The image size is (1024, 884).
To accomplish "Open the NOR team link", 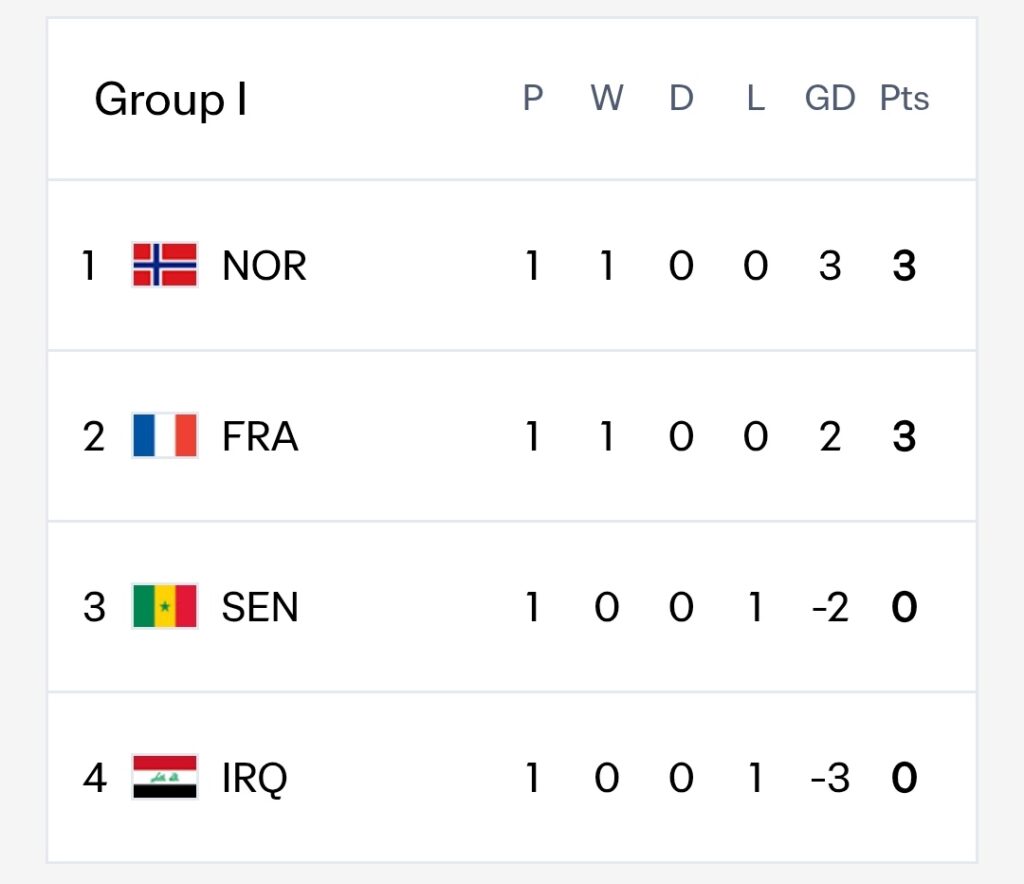I will tap(264, 266).
